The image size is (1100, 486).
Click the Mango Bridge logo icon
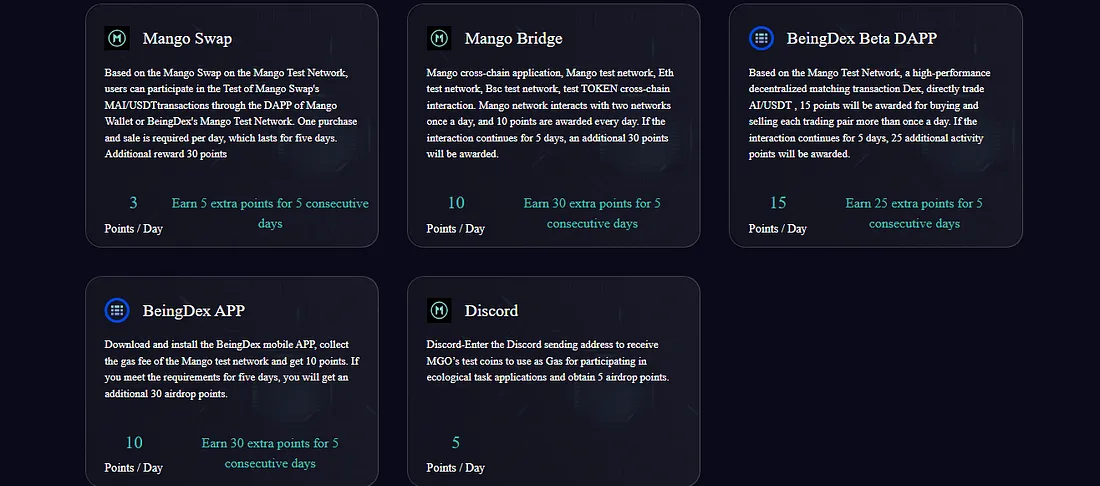[x=439, y=38]
